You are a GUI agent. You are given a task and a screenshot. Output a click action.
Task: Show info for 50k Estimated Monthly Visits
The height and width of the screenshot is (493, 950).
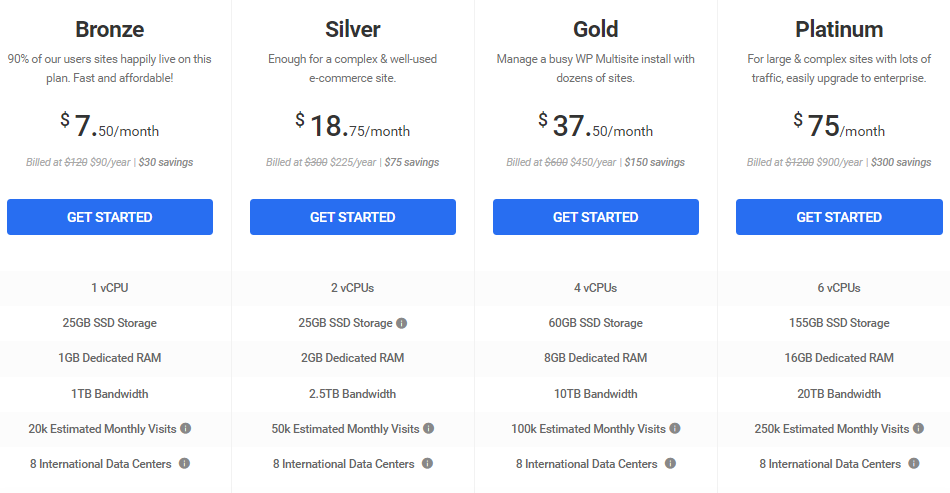pyautogui.click(x=429, y=429)
